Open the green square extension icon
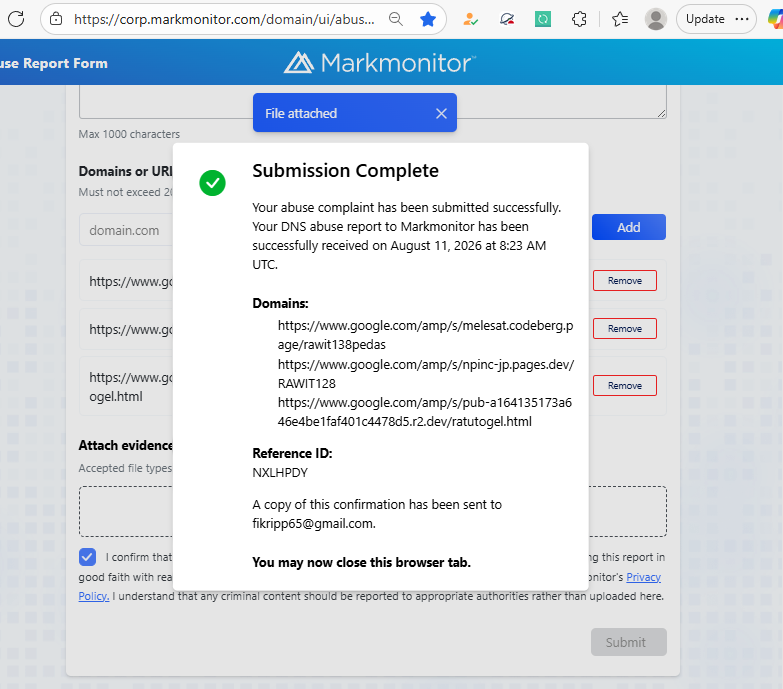 coord(543,19)
